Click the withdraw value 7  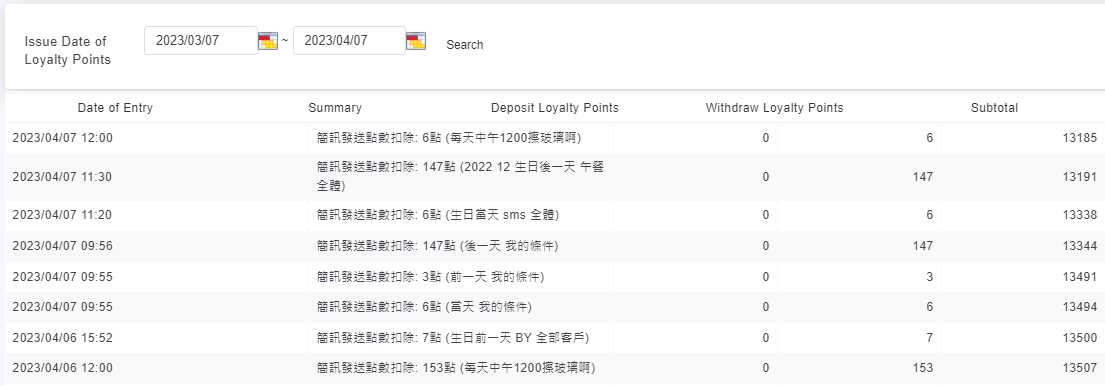(930, 338)
